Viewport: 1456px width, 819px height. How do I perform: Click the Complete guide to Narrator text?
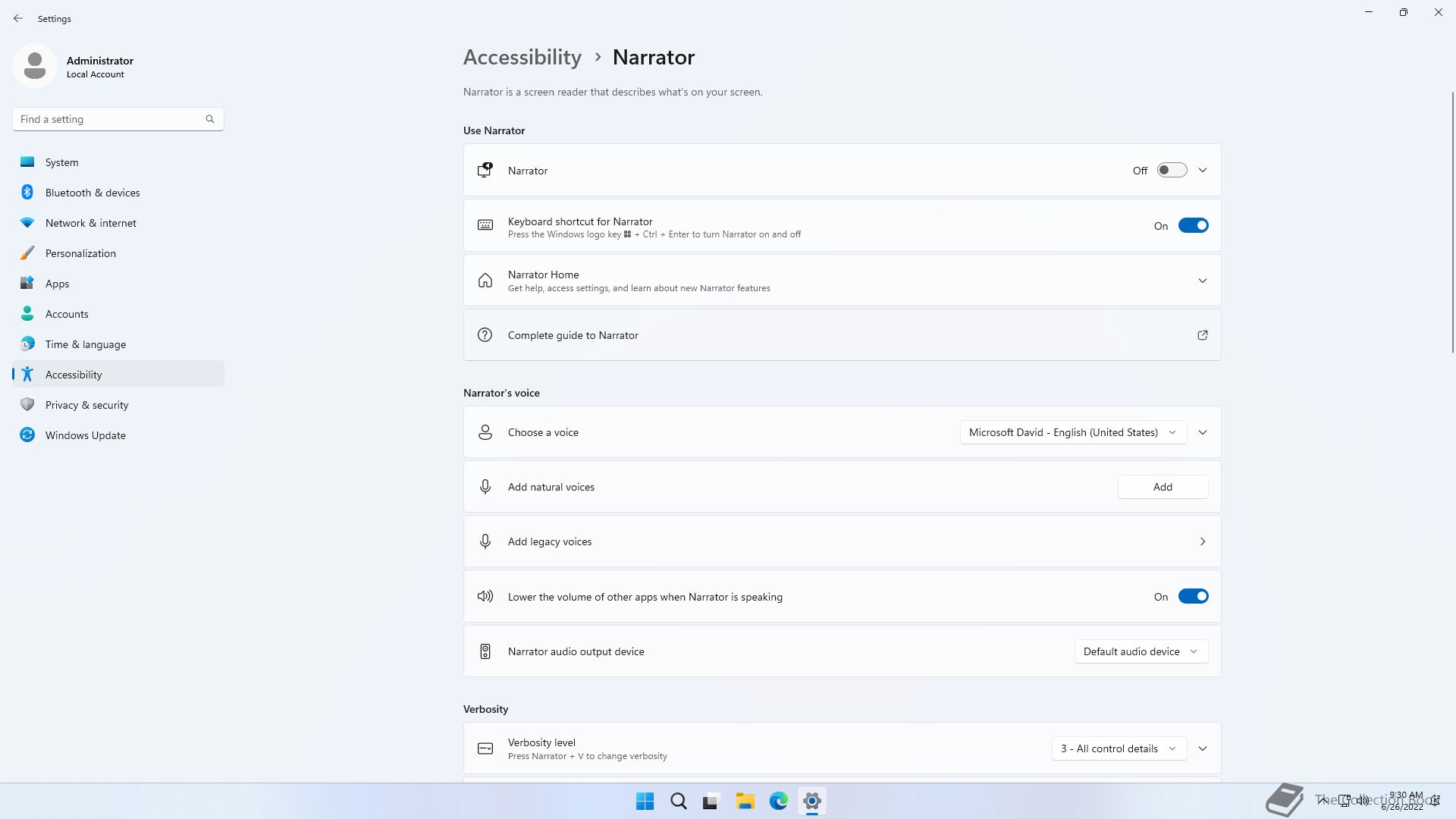coord(573,335)
